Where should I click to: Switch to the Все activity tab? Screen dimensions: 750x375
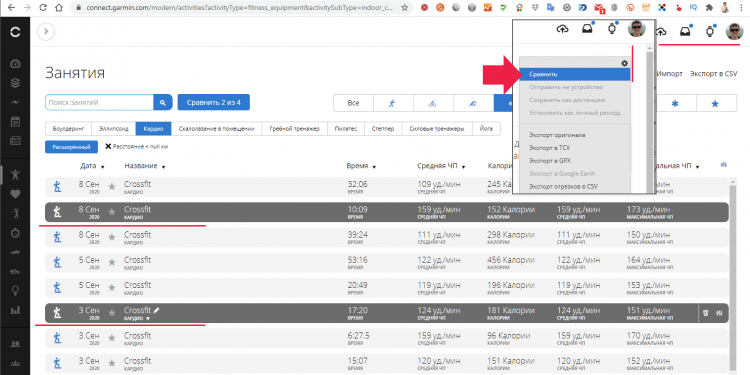pyautogui.click(x=353, y=103)
